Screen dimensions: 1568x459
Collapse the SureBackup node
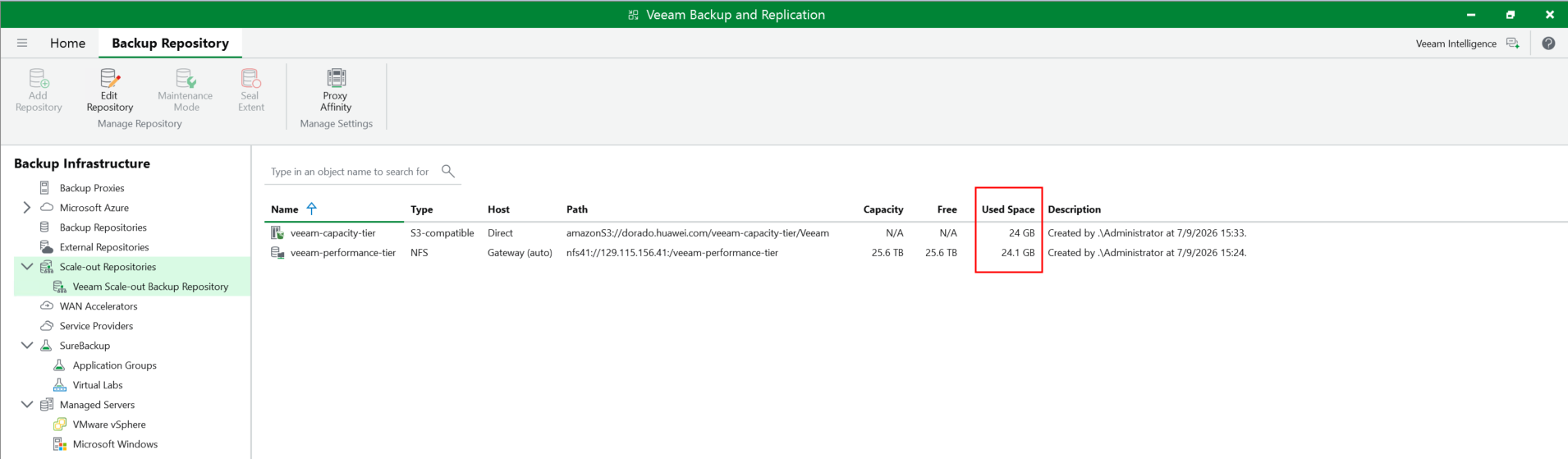point(26,346)
